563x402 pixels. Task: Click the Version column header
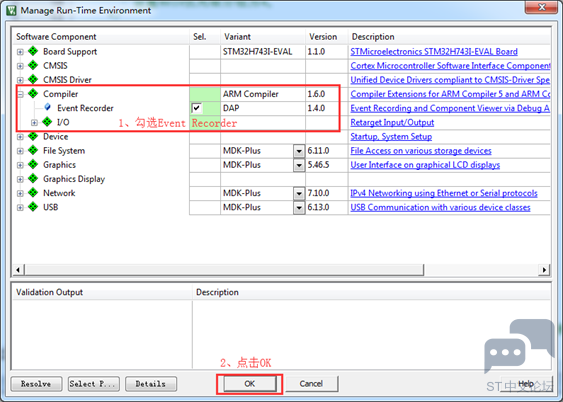[x=327, y=37]
